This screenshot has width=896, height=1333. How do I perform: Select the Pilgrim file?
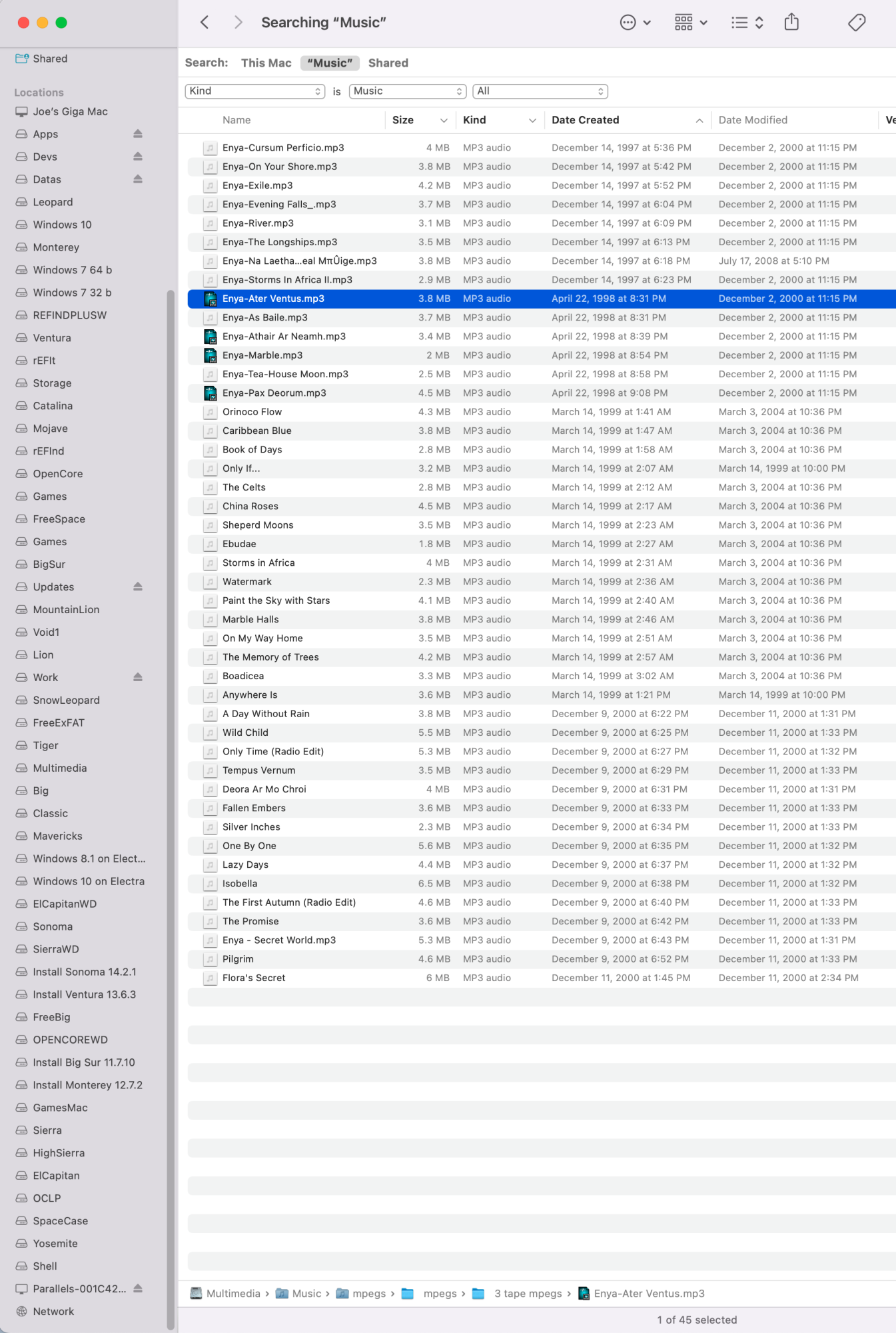tap(542, 959)
